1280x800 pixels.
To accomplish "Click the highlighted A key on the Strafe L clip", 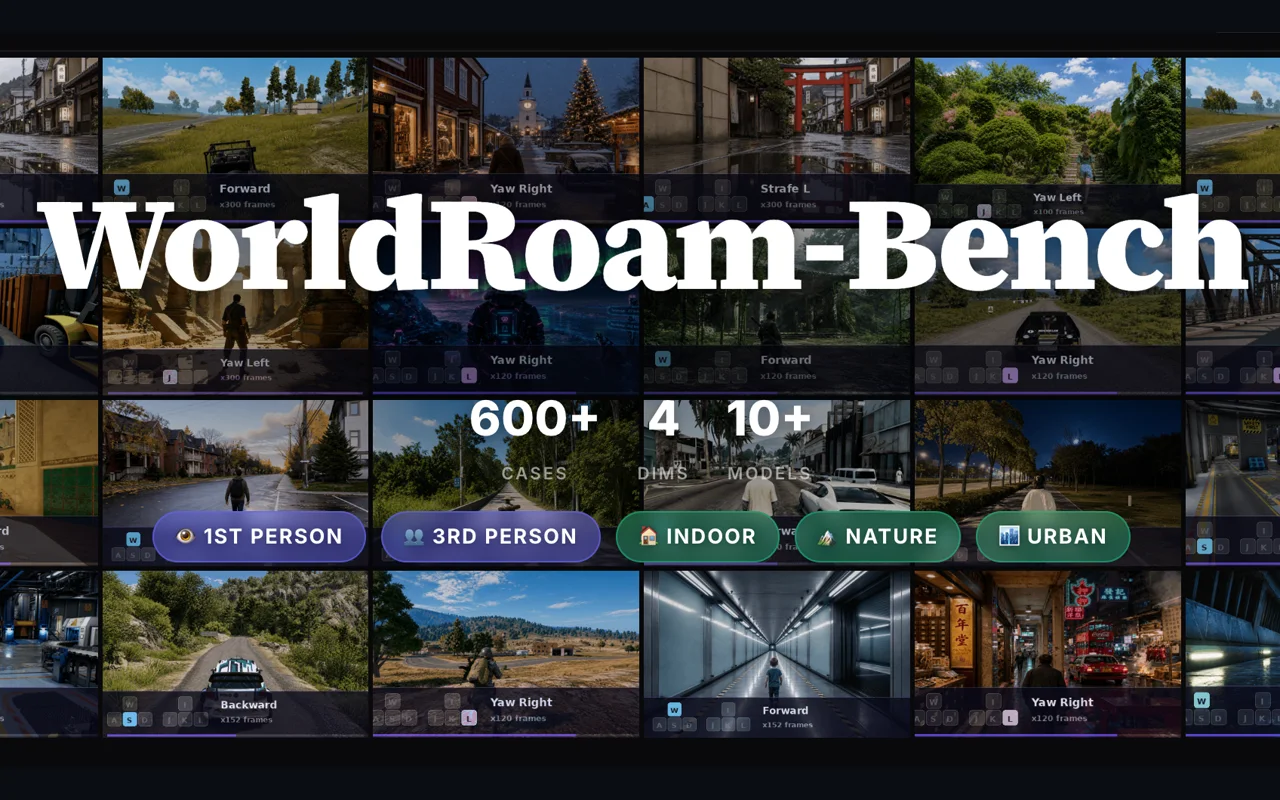I will pyautogui.click(x=648, y=205).
